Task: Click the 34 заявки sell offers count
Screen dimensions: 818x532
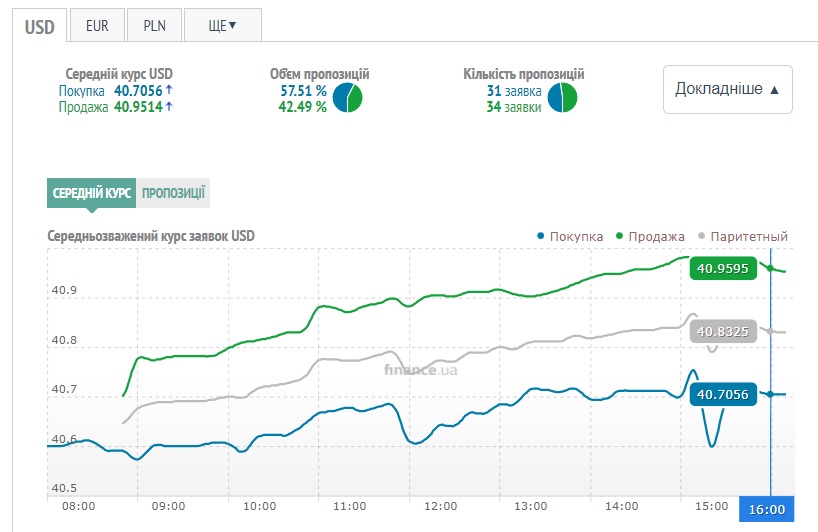Action: [x=514, y=107]
